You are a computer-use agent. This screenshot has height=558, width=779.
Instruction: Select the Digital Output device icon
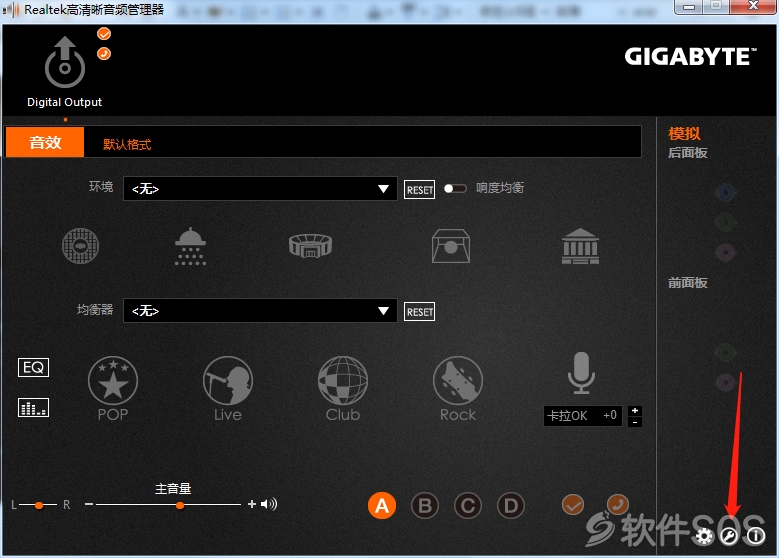[65, 63]
